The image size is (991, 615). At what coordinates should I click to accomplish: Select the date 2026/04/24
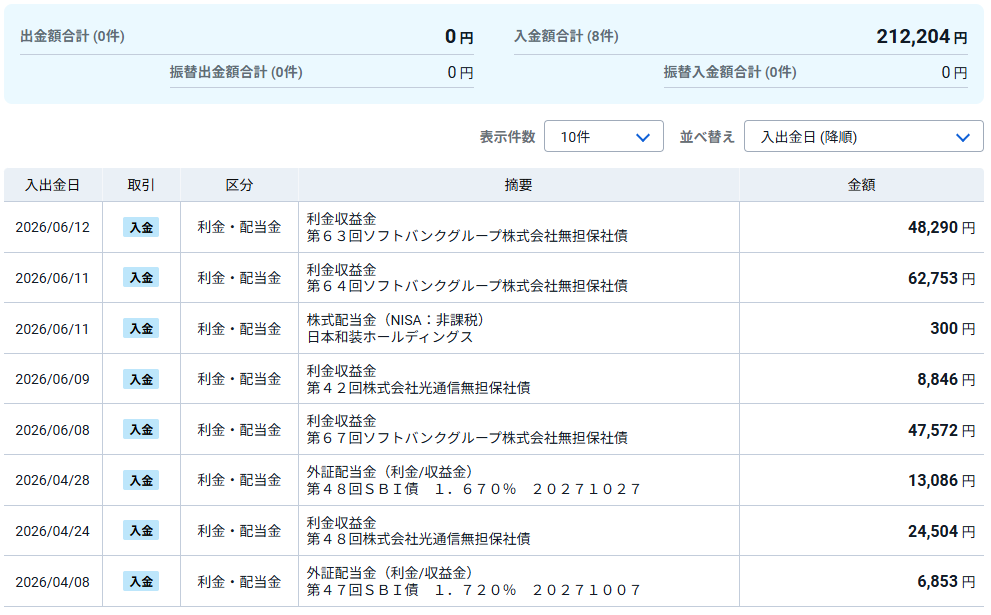tap(52, 531)
